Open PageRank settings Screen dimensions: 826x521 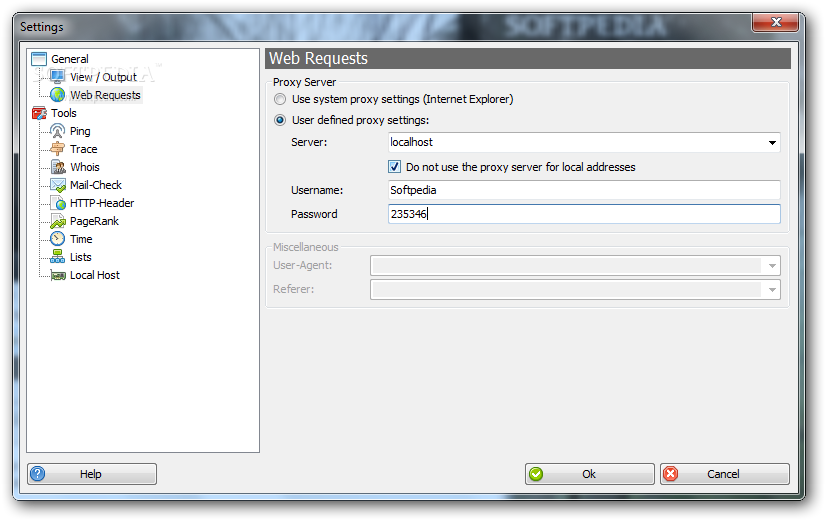tap(94, 221)
